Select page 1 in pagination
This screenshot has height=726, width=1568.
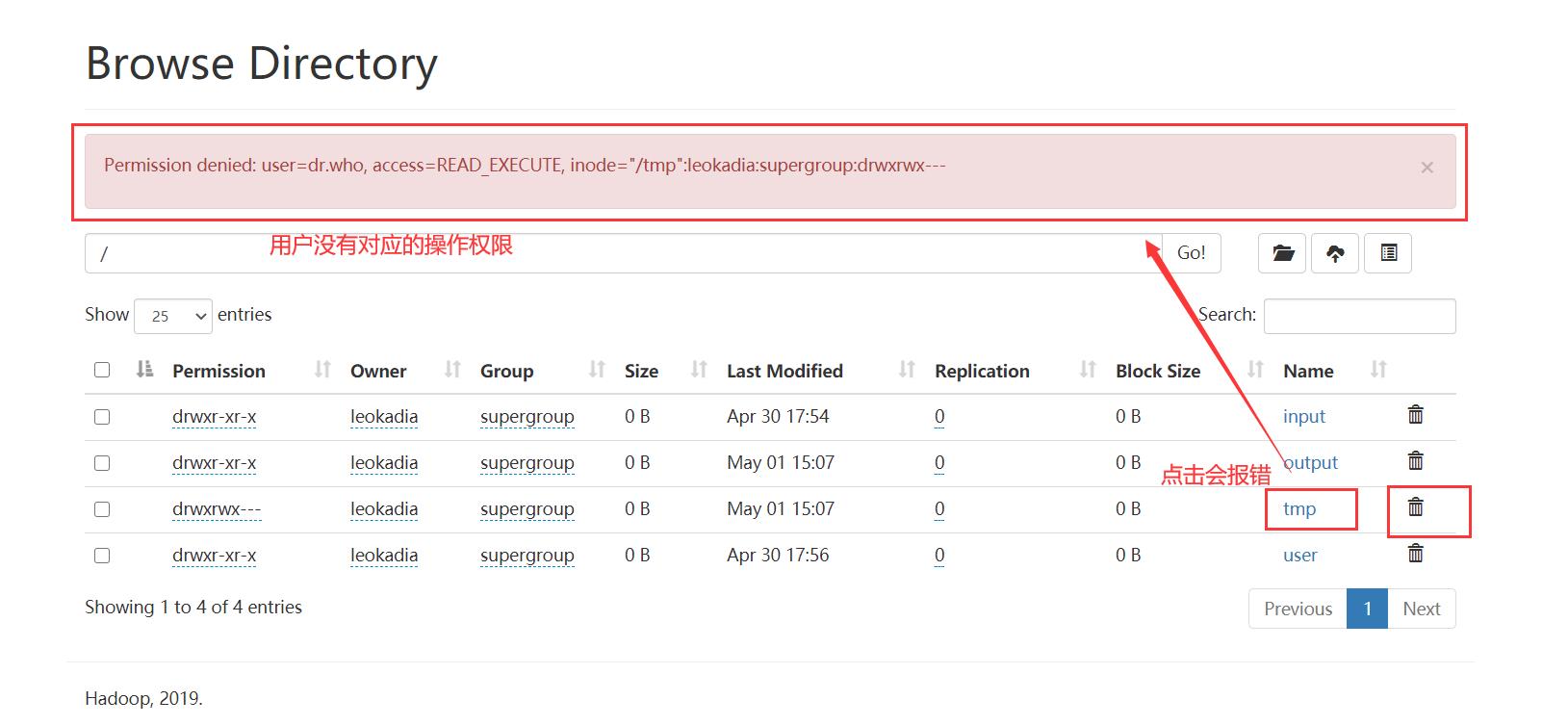click(x=1367, y=609)
